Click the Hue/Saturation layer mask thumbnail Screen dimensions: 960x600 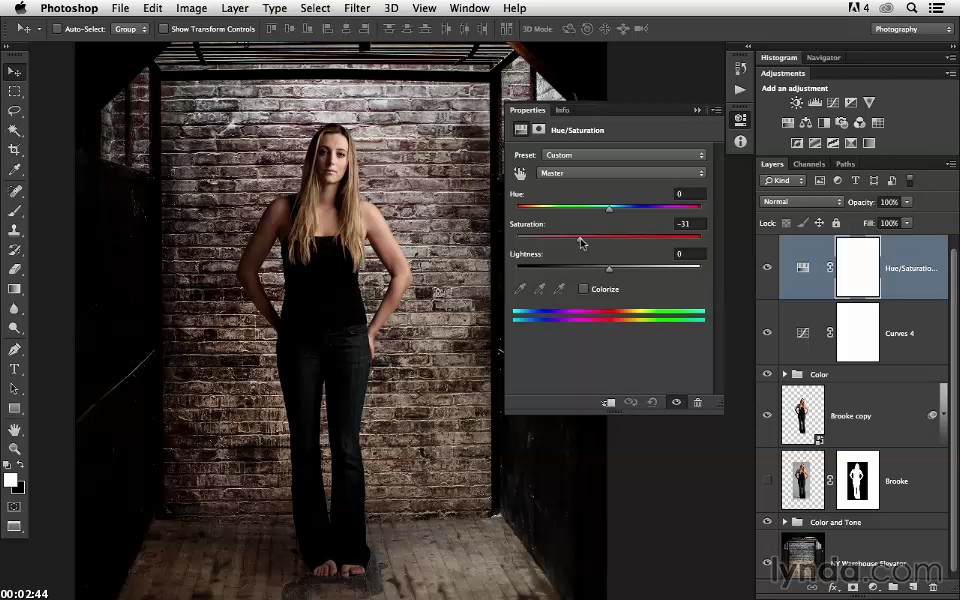tap(858, 268)
